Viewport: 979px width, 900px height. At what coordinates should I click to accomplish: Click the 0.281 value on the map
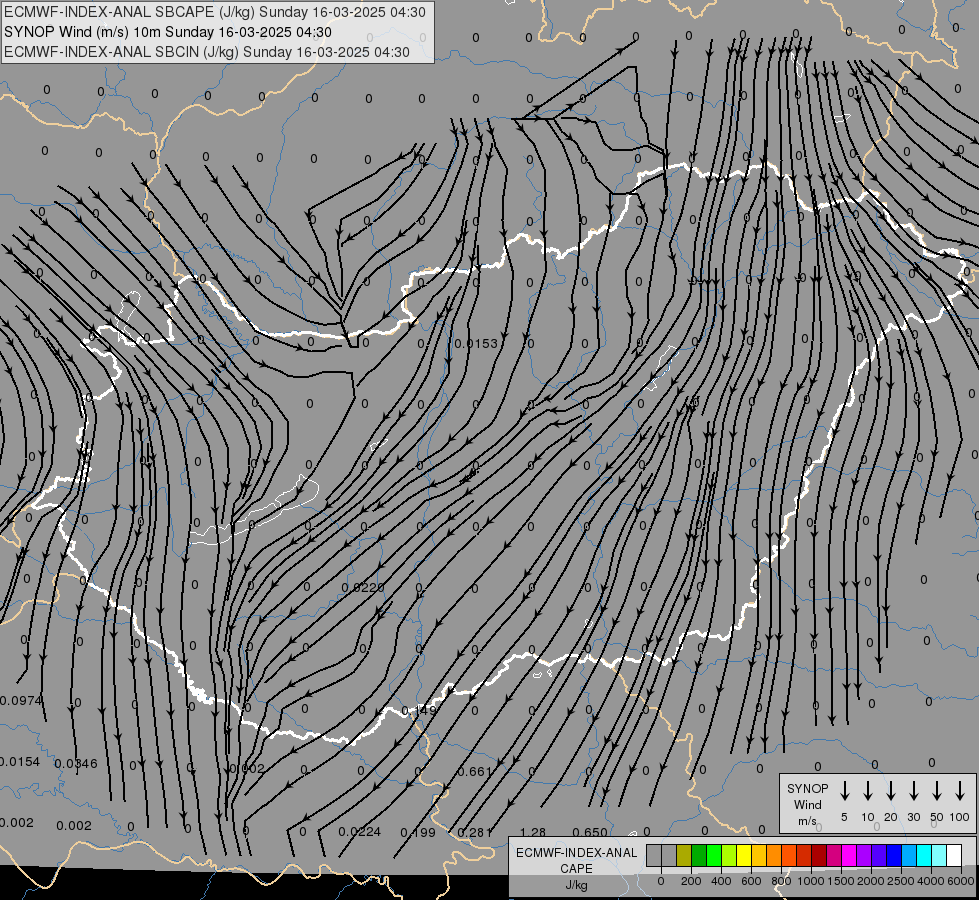(475, 832)
